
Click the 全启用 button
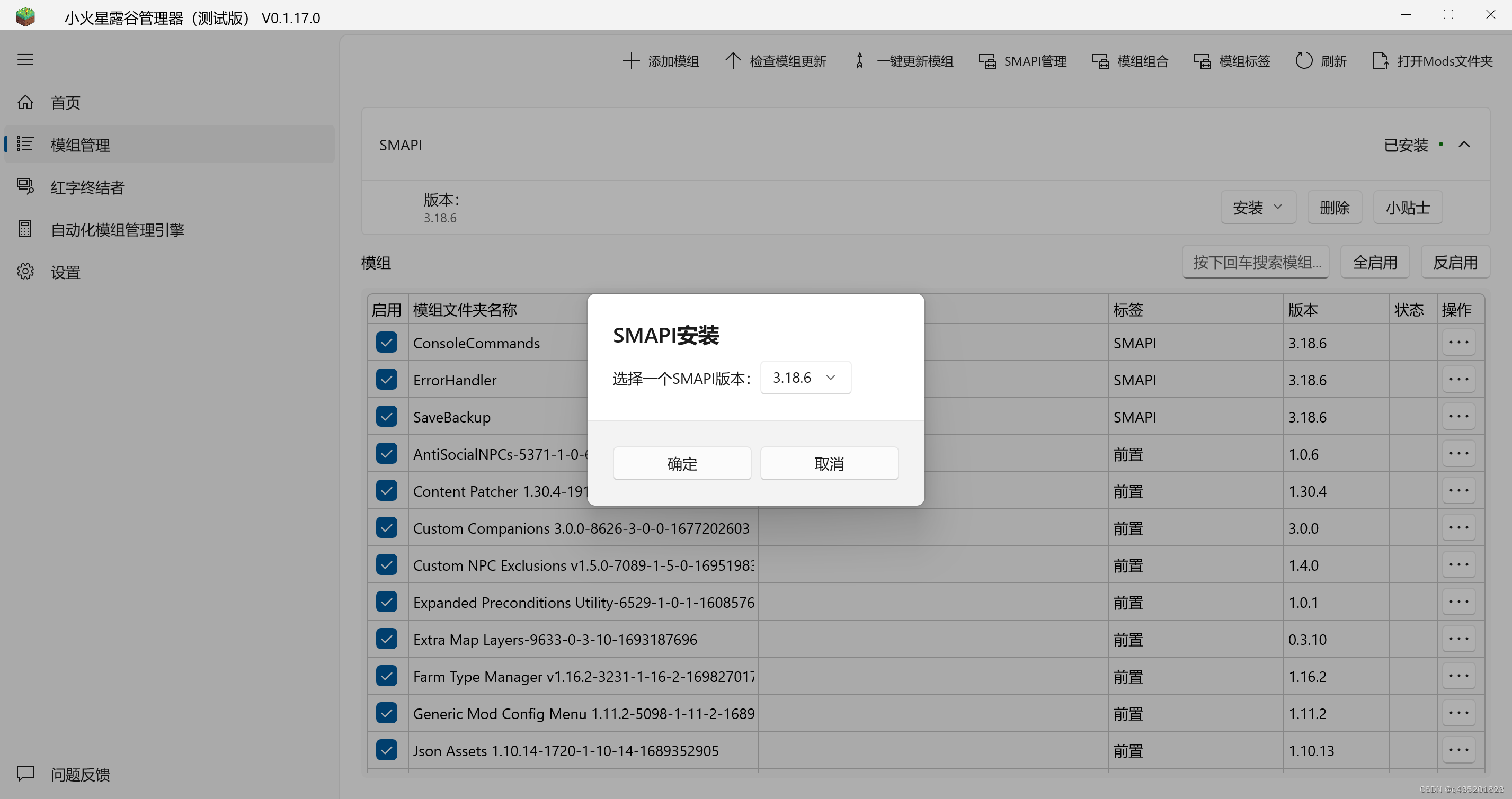coord(1375,262)
